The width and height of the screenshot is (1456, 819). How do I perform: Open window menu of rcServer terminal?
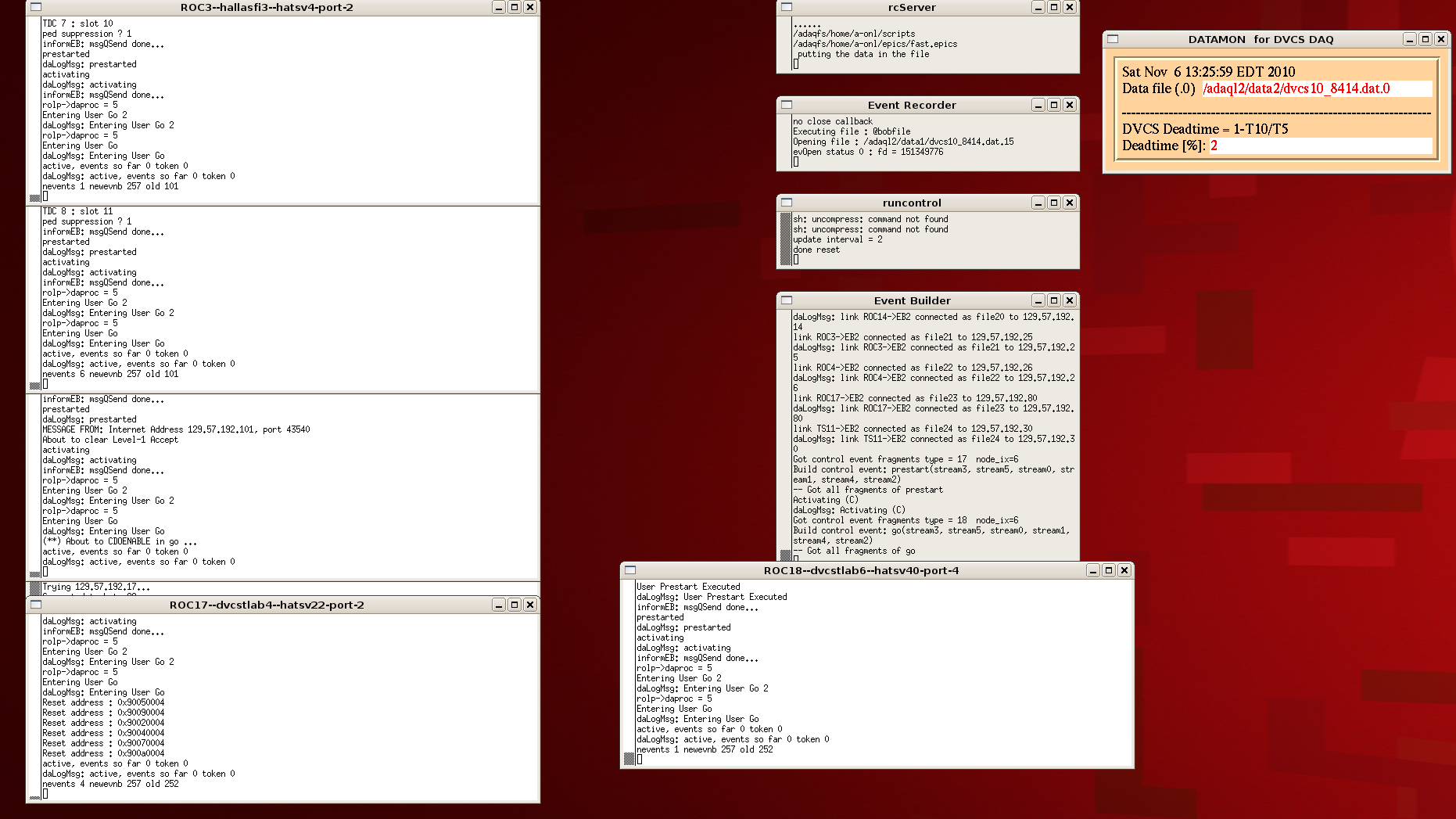pyautogui.click(x=787, y=7)
